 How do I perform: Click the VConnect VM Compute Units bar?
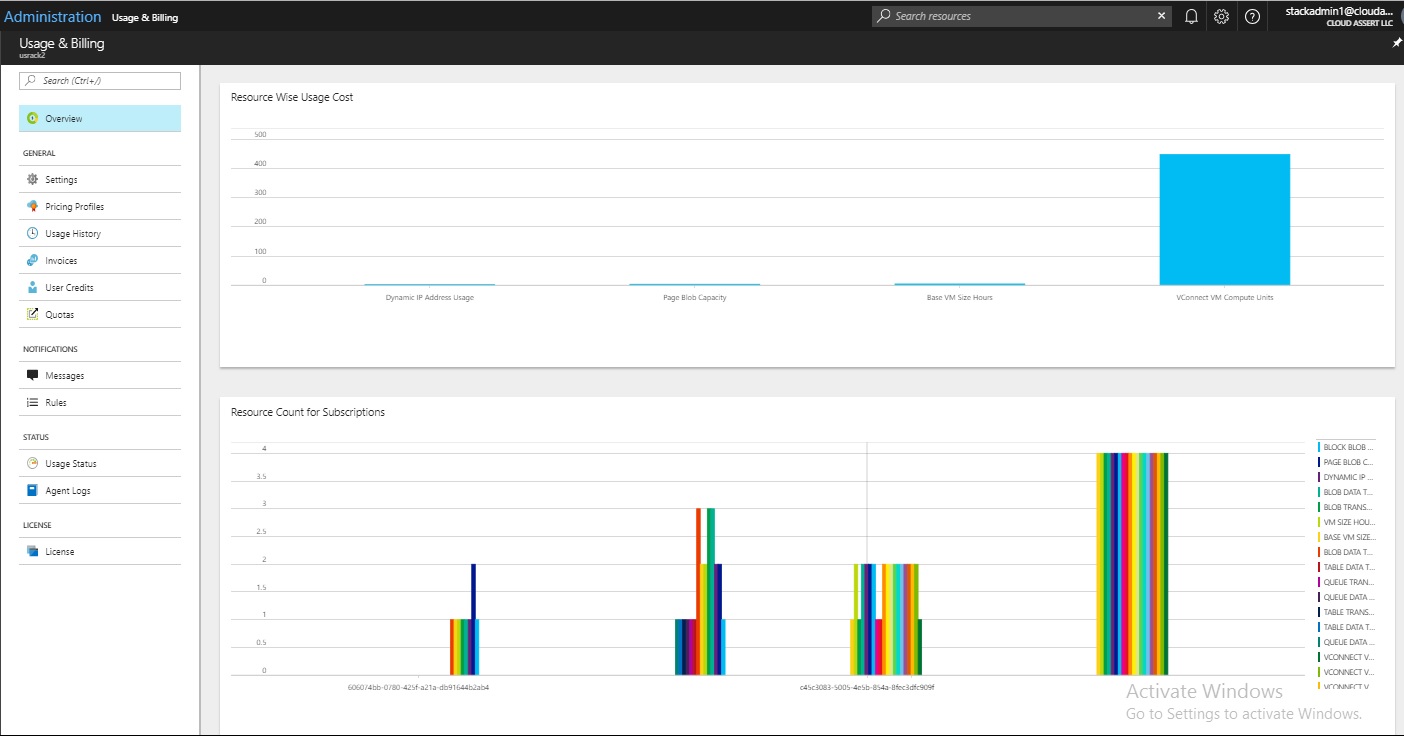pyautogui.click(x=1224, y=220)
